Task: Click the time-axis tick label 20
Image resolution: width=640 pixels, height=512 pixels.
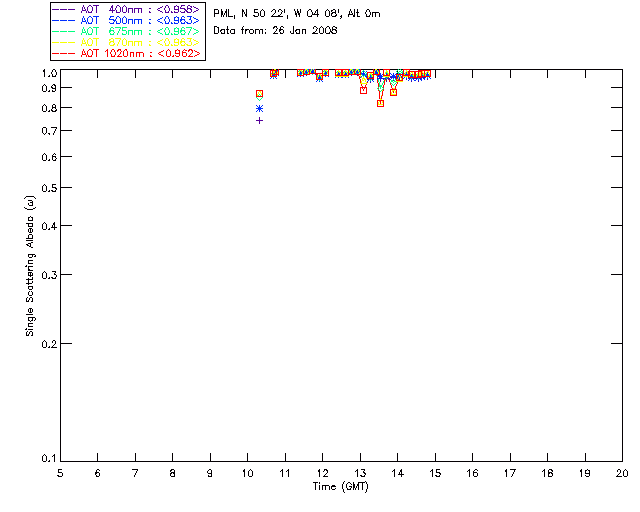Action: [622, 473]
